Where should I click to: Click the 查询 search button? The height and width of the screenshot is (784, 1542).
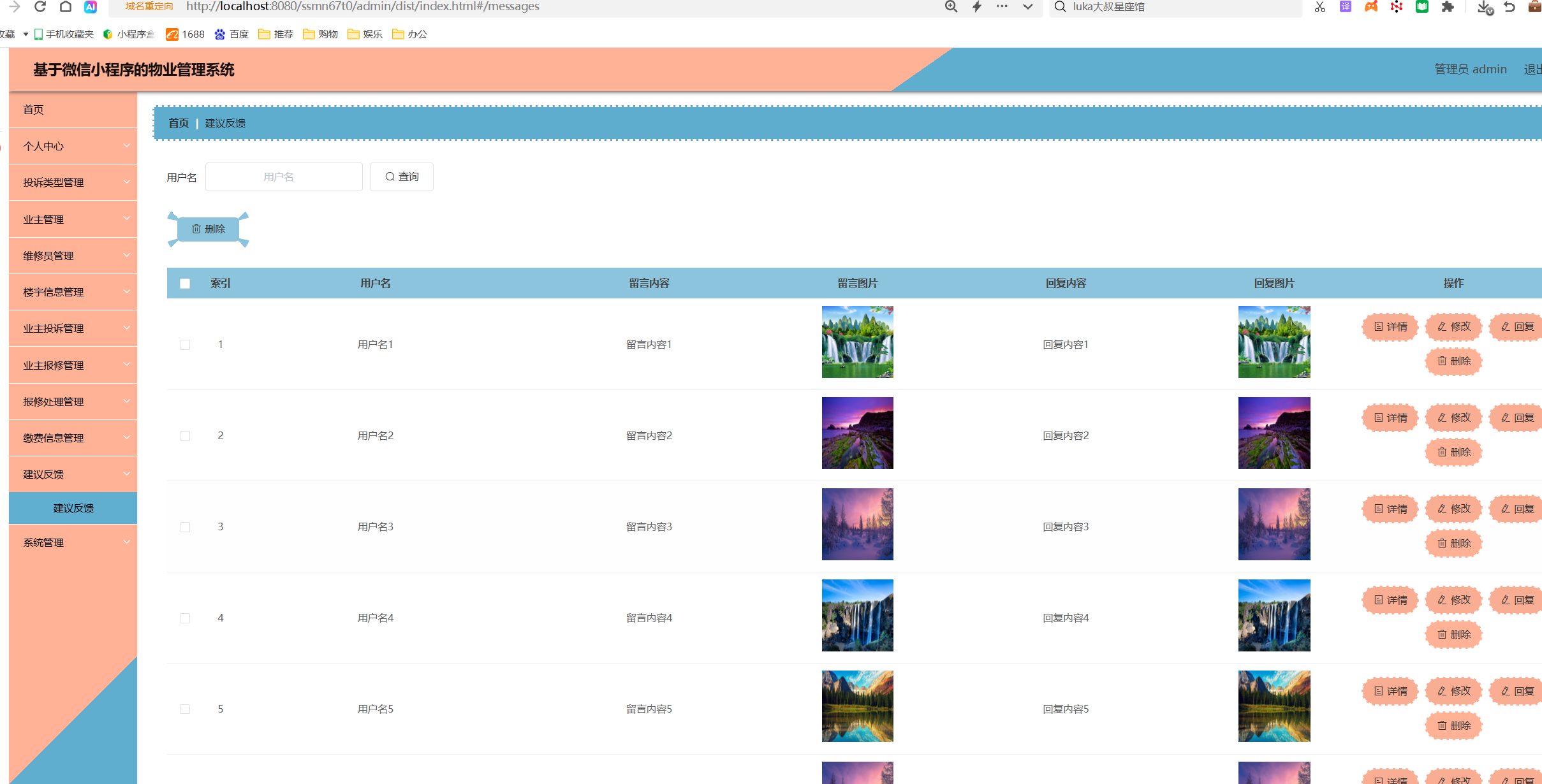click(x=402, y=177)
